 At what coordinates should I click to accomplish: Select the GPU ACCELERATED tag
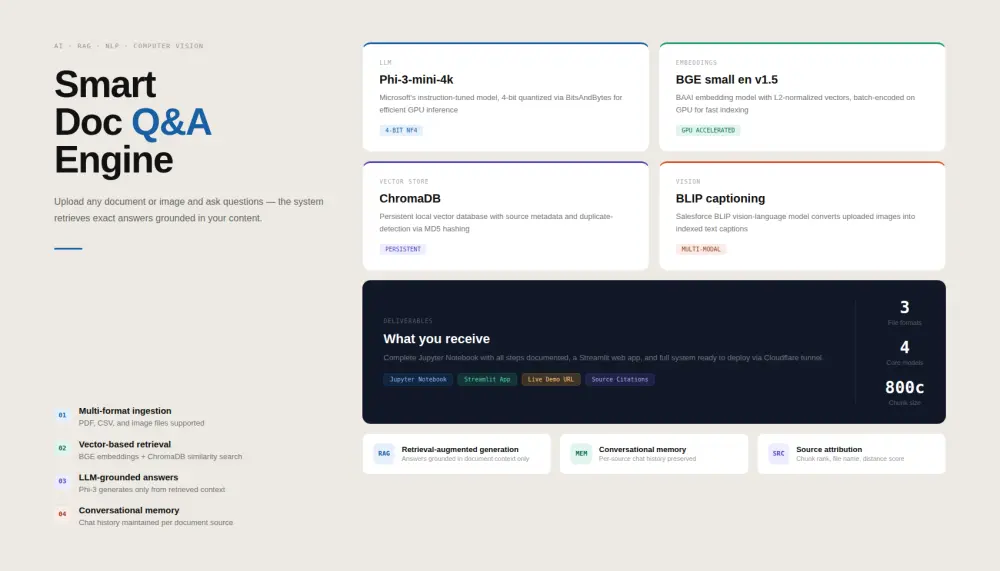[708, 130]
